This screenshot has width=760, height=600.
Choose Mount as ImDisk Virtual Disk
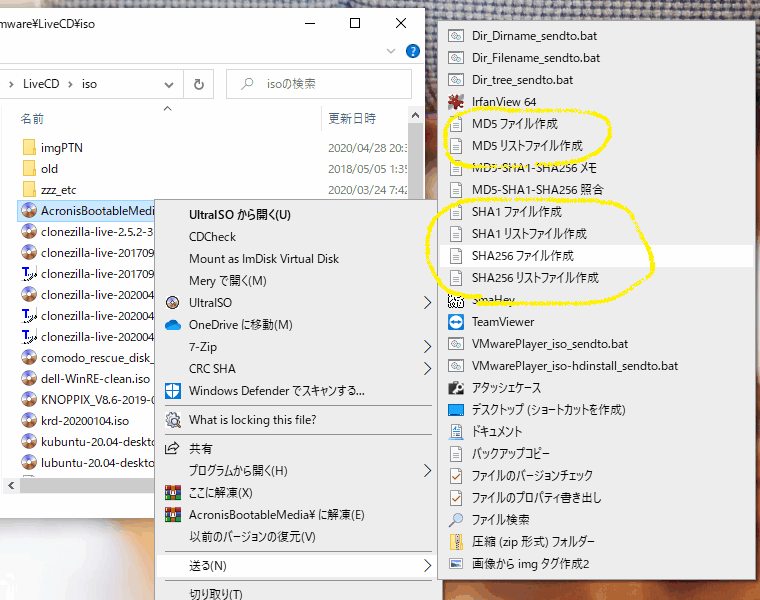point(264,259)
